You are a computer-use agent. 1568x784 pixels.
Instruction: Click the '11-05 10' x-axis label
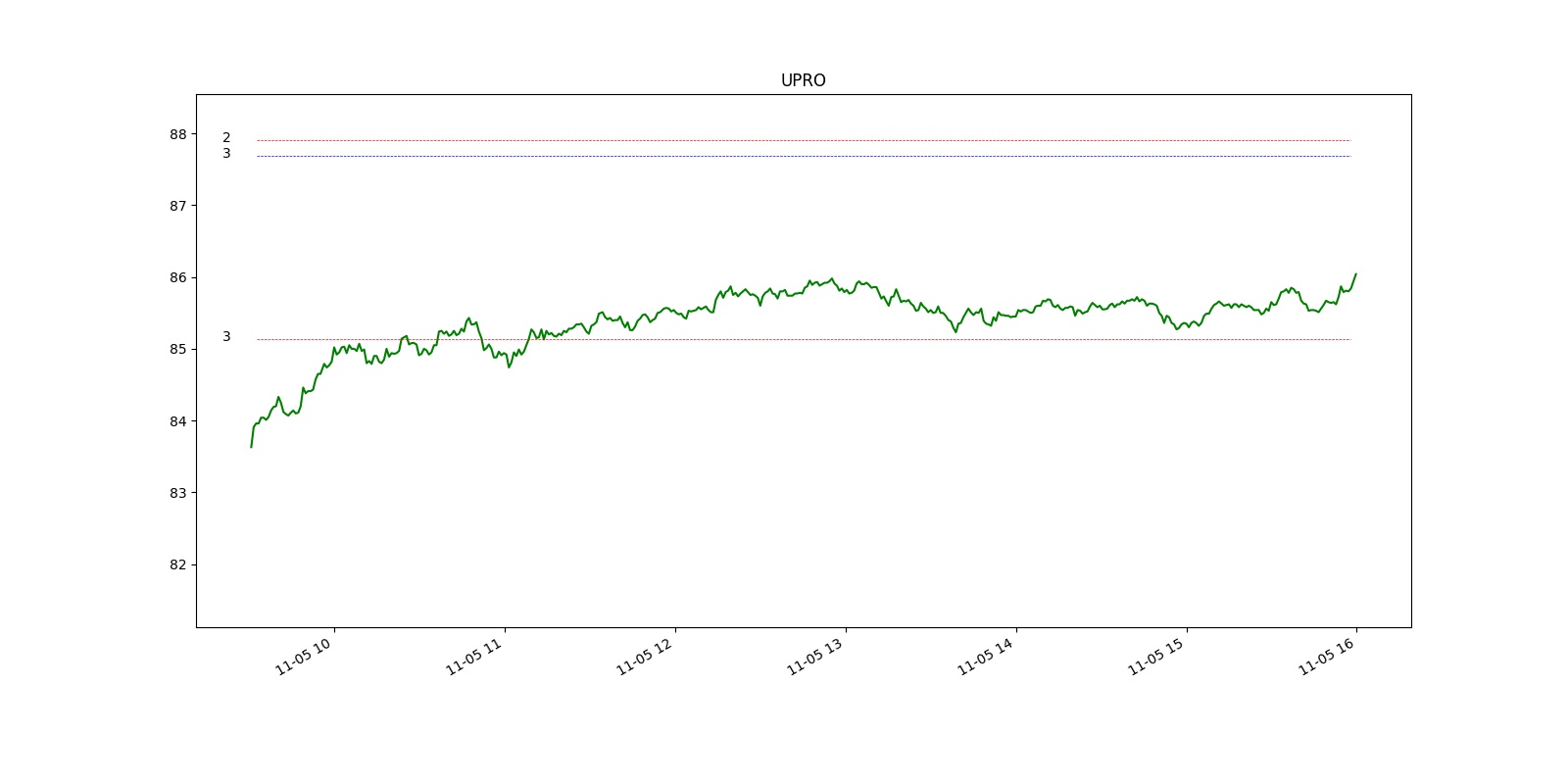coord(305,656)
